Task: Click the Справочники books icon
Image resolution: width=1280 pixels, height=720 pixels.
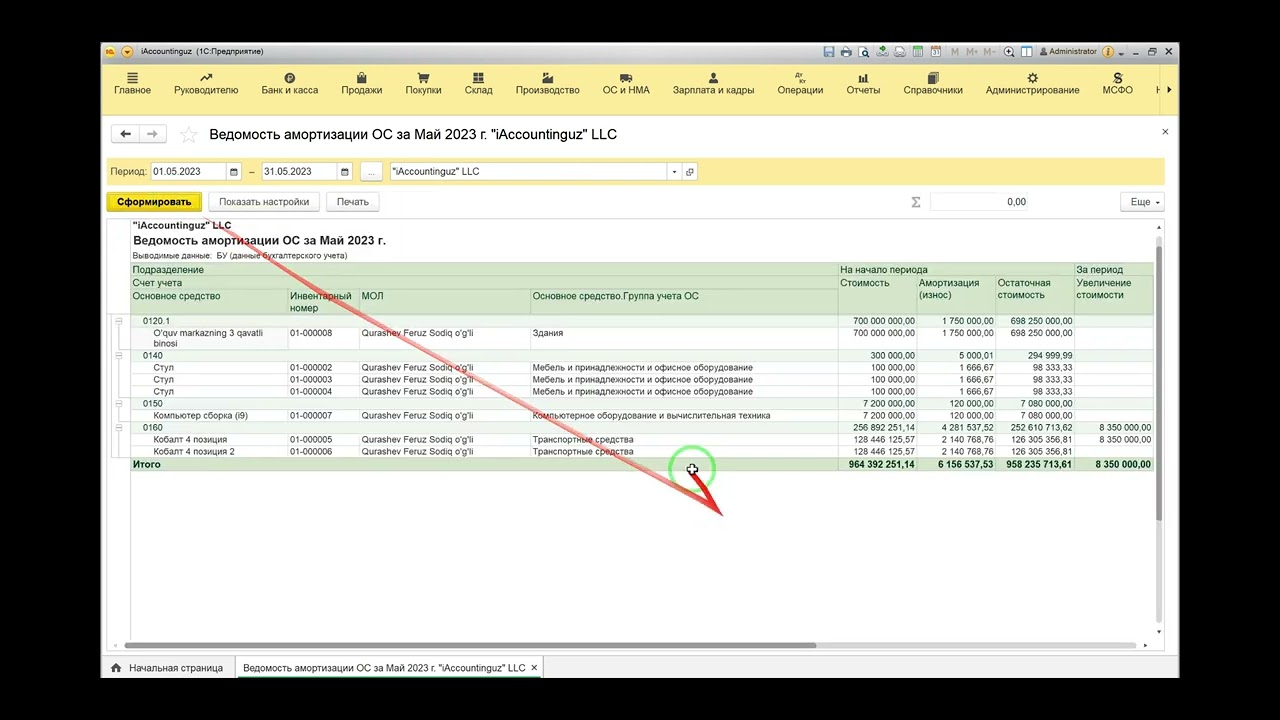Action: [933, 78]
